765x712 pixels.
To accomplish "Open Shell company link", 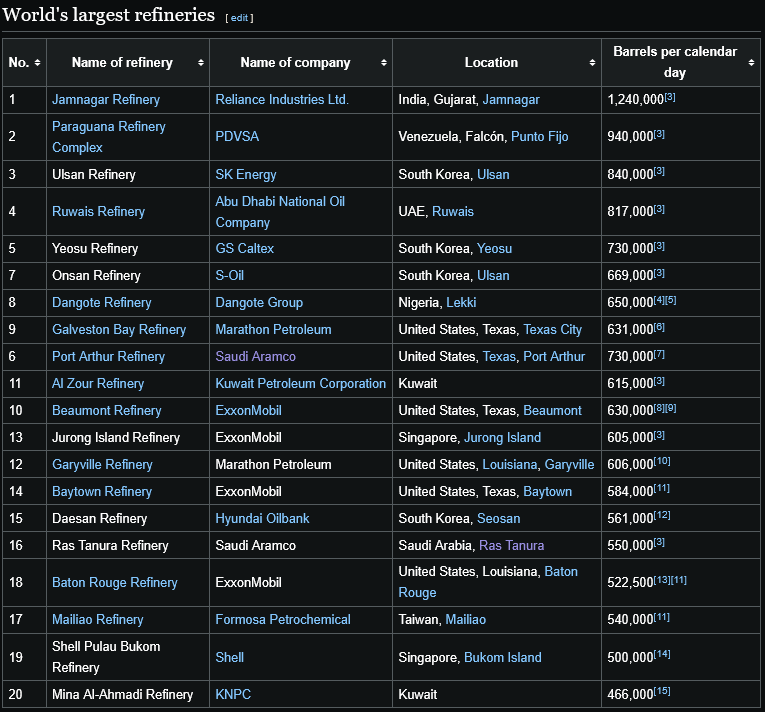I will [x=230, y=657].
